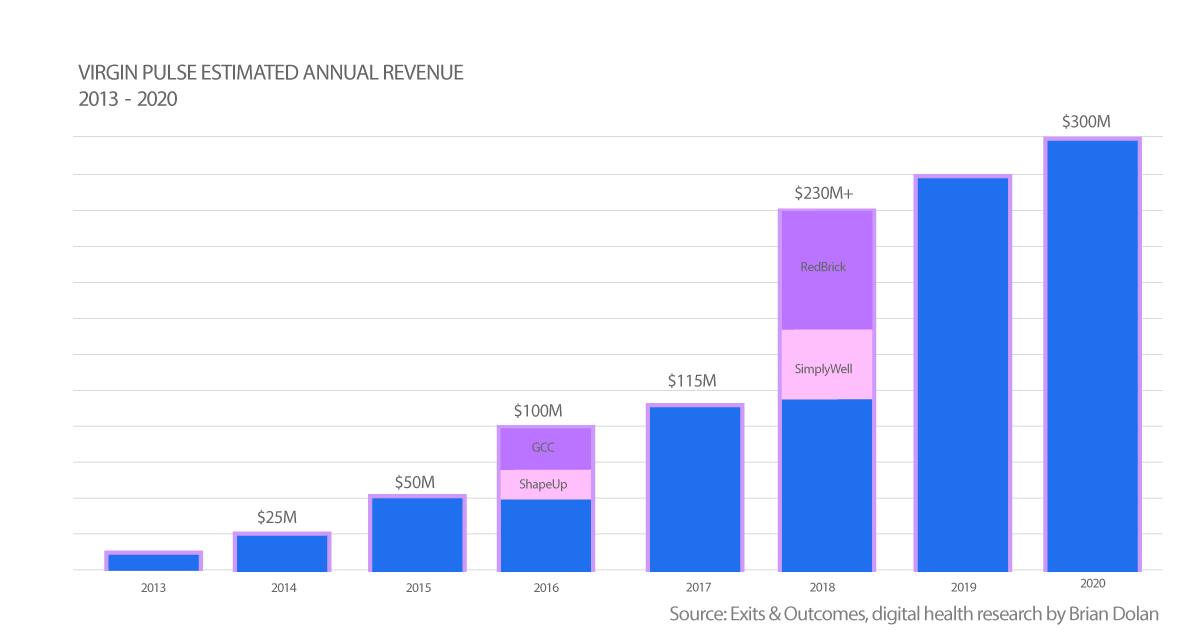Select the purple GCC segment
The height and width of the screenshot is (639, 1200).
[x=546, y=448]
